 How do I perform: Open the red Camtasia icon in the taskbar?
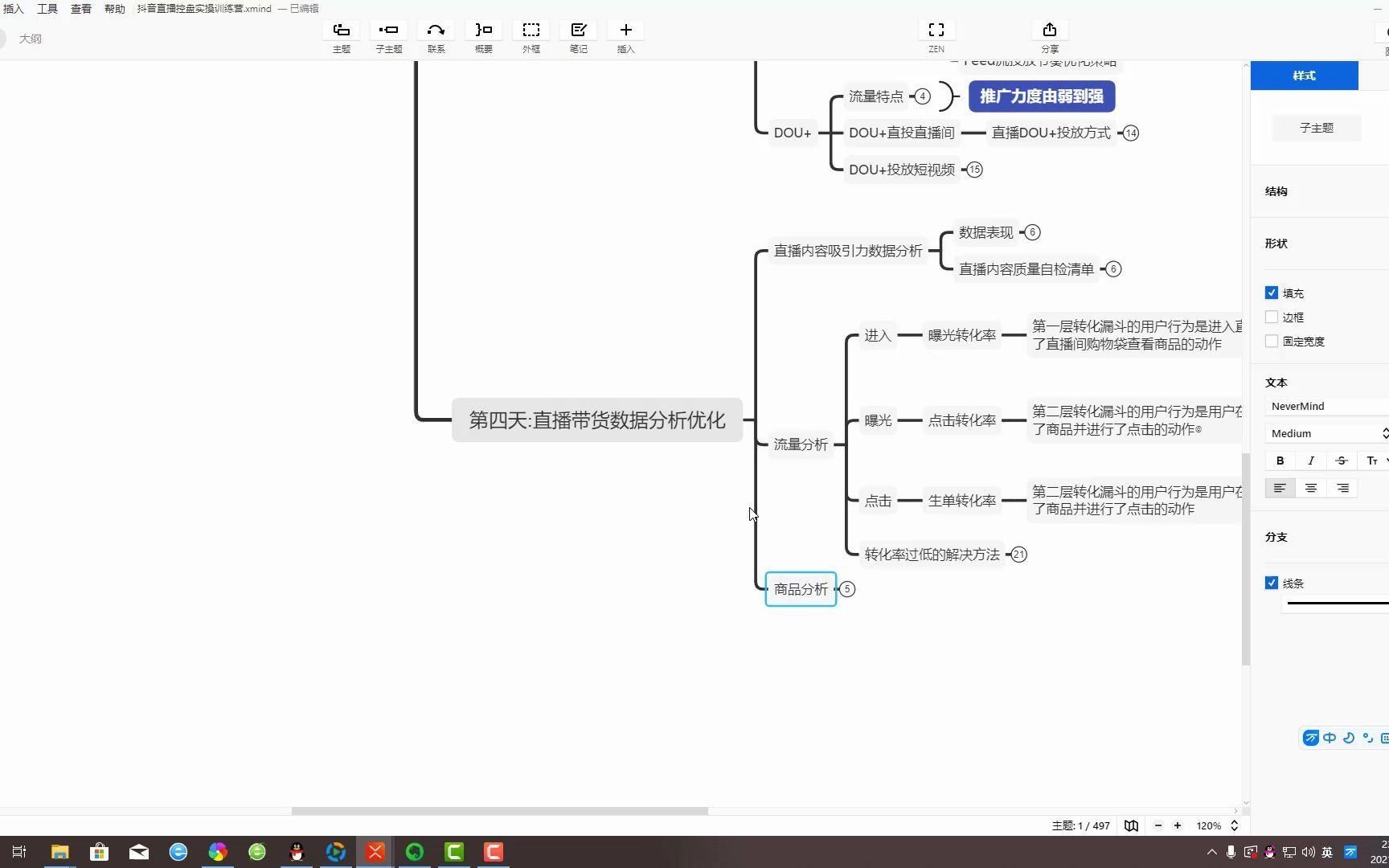[494, 852]
